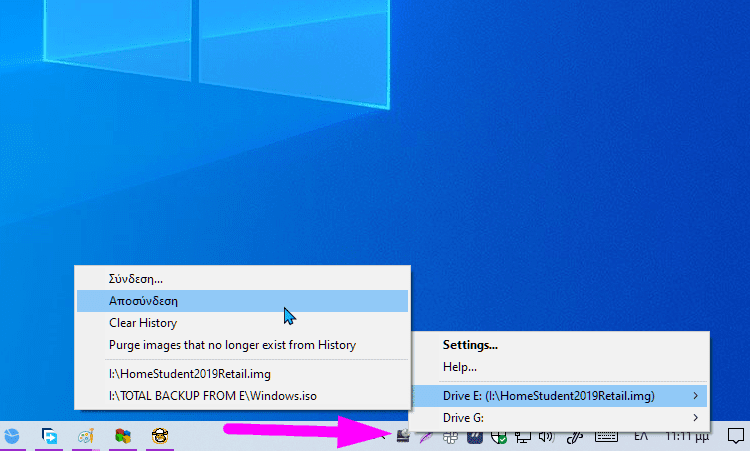
Task: Mount I:\TOTAL BACKUP FROM E\Windows.iso from history
Action: click(x=243, y=396)
